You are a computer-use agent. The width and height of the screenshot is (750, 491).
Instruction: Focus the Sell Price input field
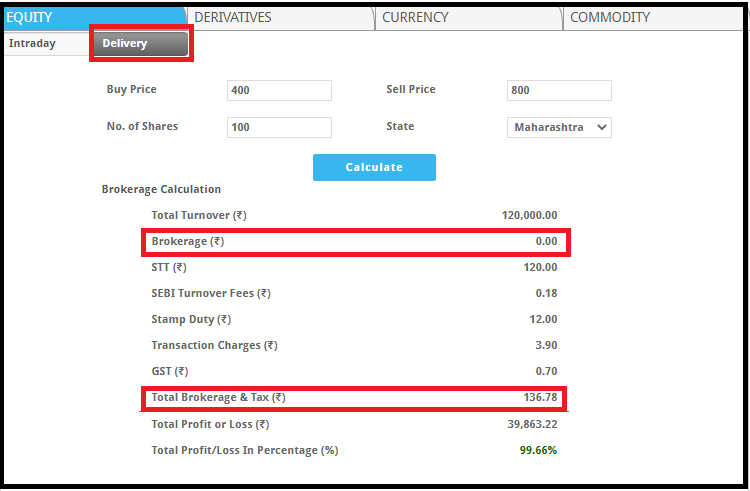[x=559, y=90]
